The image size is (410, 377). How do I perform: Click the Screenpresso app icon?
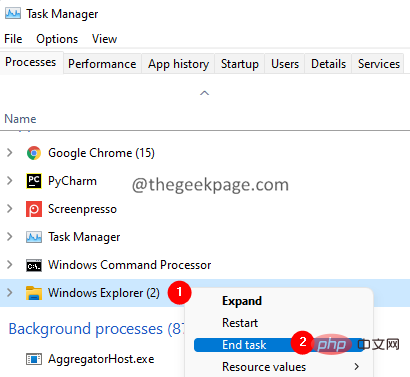tap(34, 209)
